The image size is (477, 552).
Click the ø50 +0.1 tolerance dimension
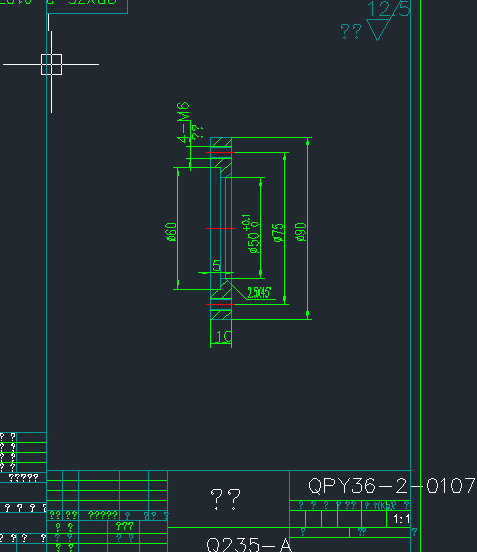point(252,234)
